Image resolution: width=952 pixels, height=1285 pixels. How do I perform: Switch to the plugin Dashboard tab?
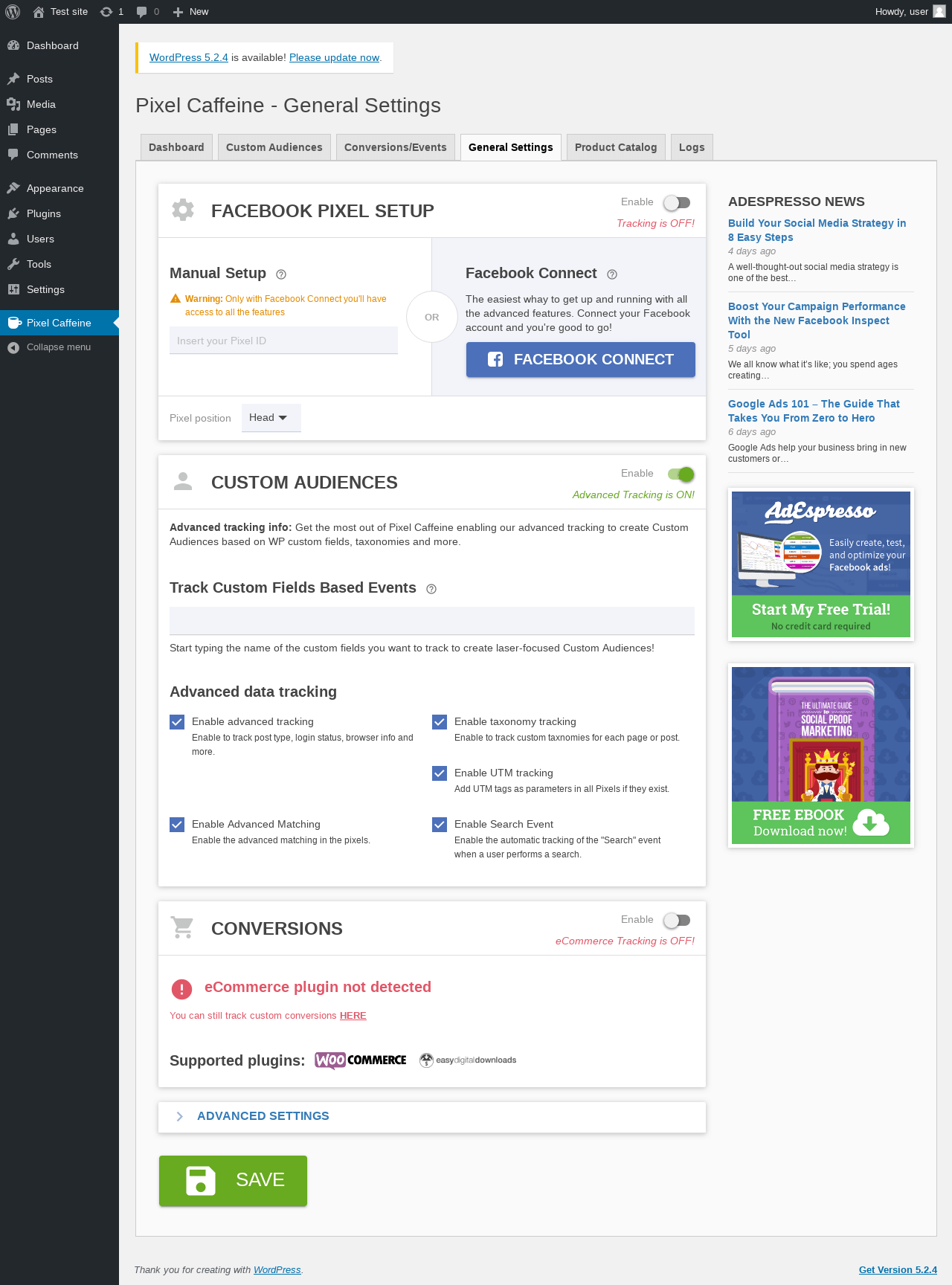click(x=176, y=147)
